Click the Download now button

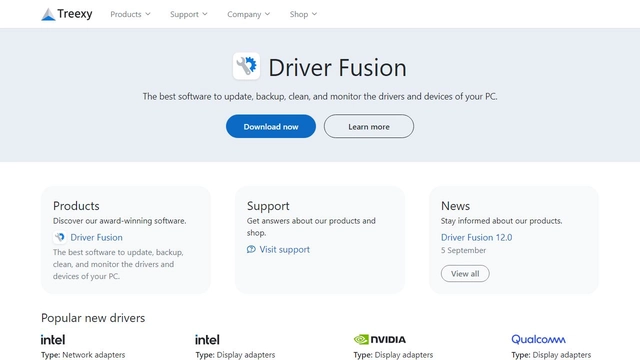coord(271,126)
